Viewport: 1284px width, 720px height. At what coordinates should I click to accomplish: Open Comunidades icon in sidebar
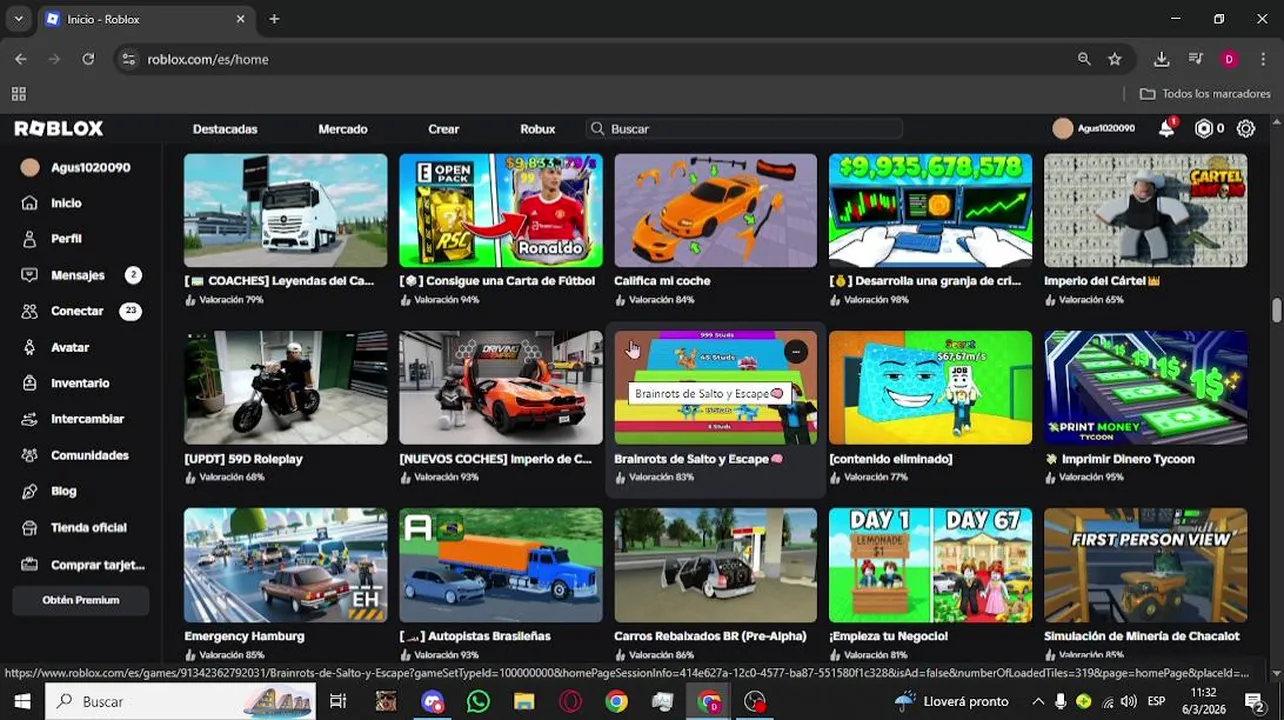coord(30,455)
